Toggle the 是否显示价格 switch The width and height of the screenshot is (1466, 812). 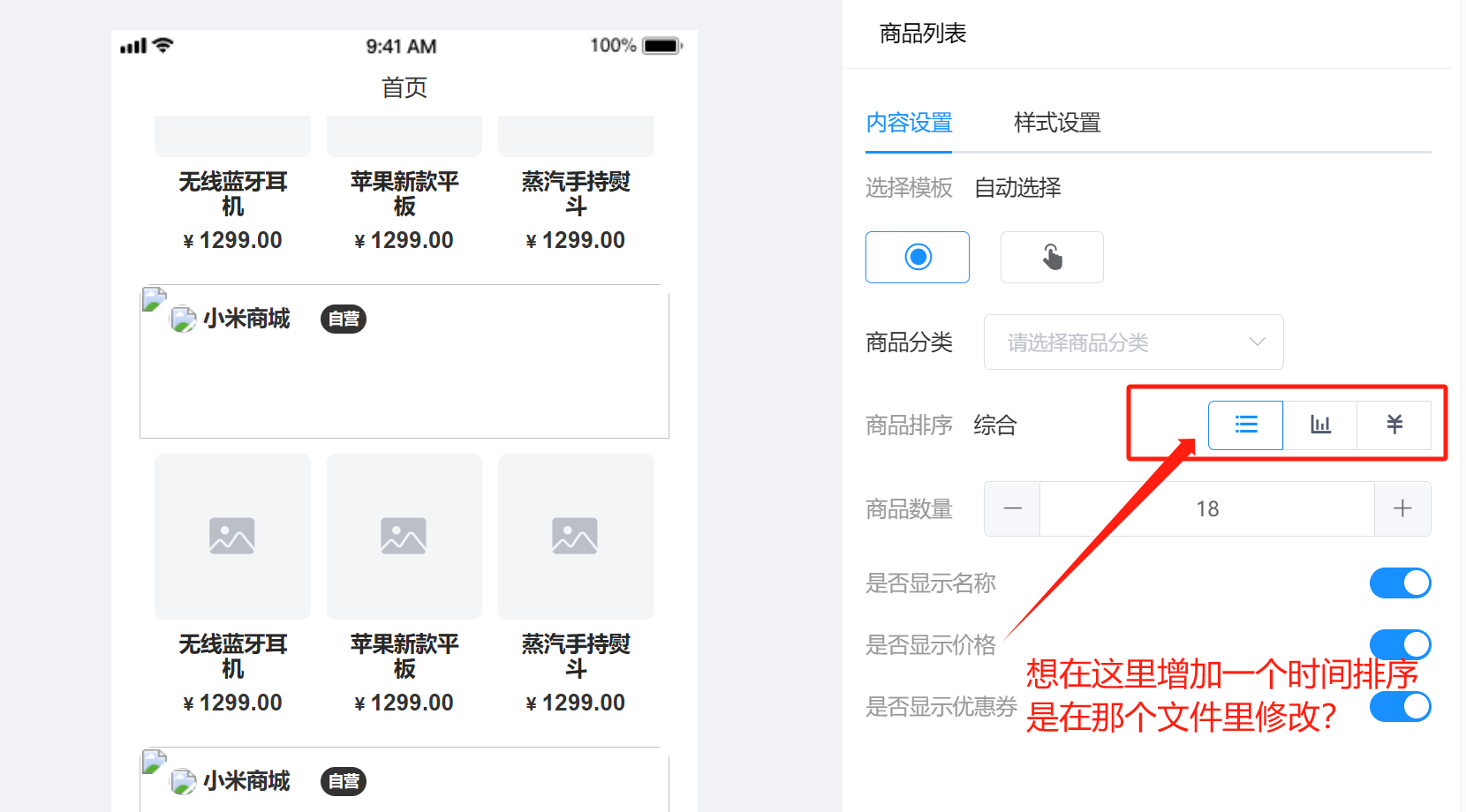[x=1401, y=644]
